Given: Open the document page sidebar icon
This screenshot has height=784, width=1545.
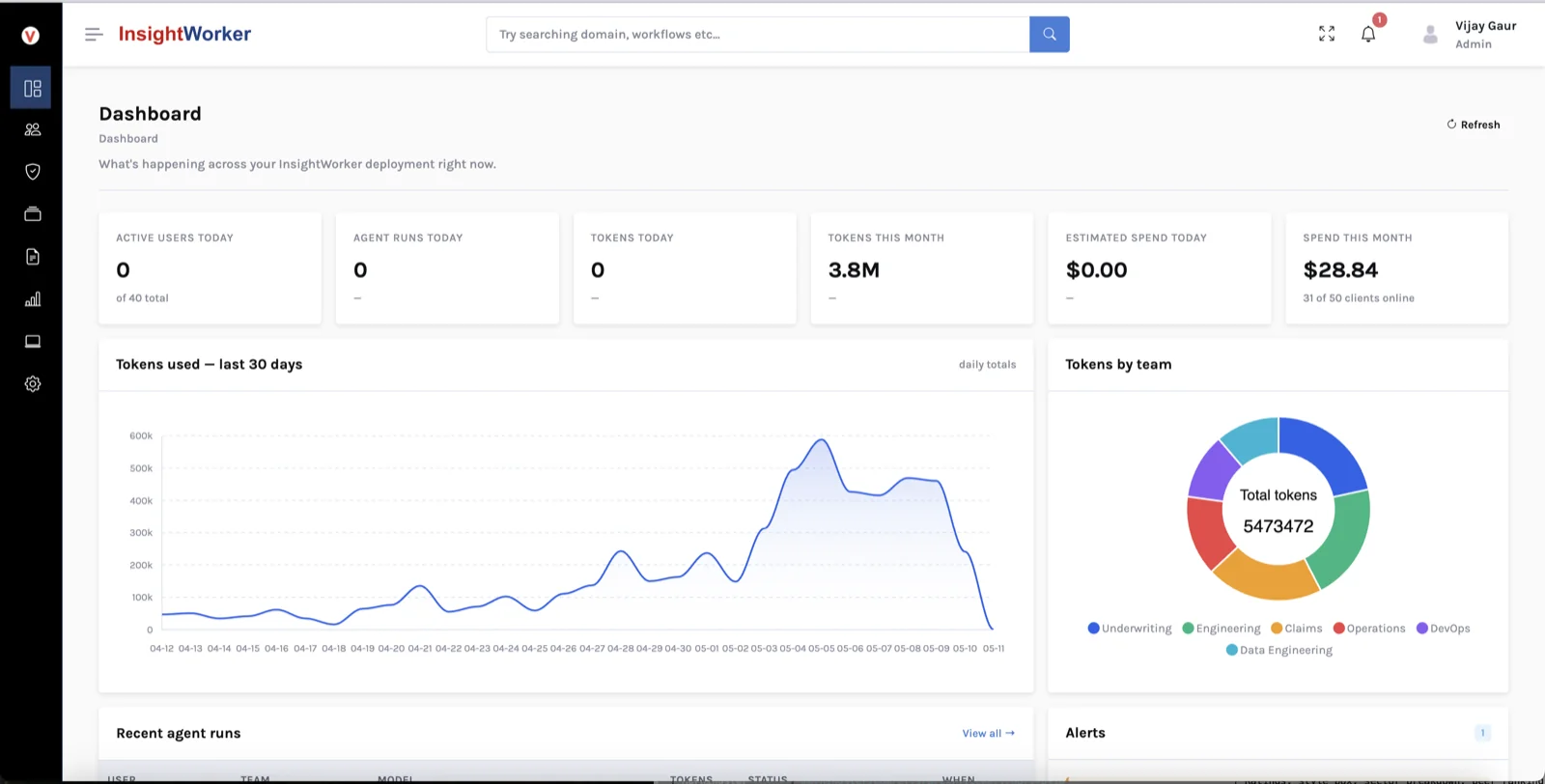Looking at the screenshot, I should coord(32,257).
